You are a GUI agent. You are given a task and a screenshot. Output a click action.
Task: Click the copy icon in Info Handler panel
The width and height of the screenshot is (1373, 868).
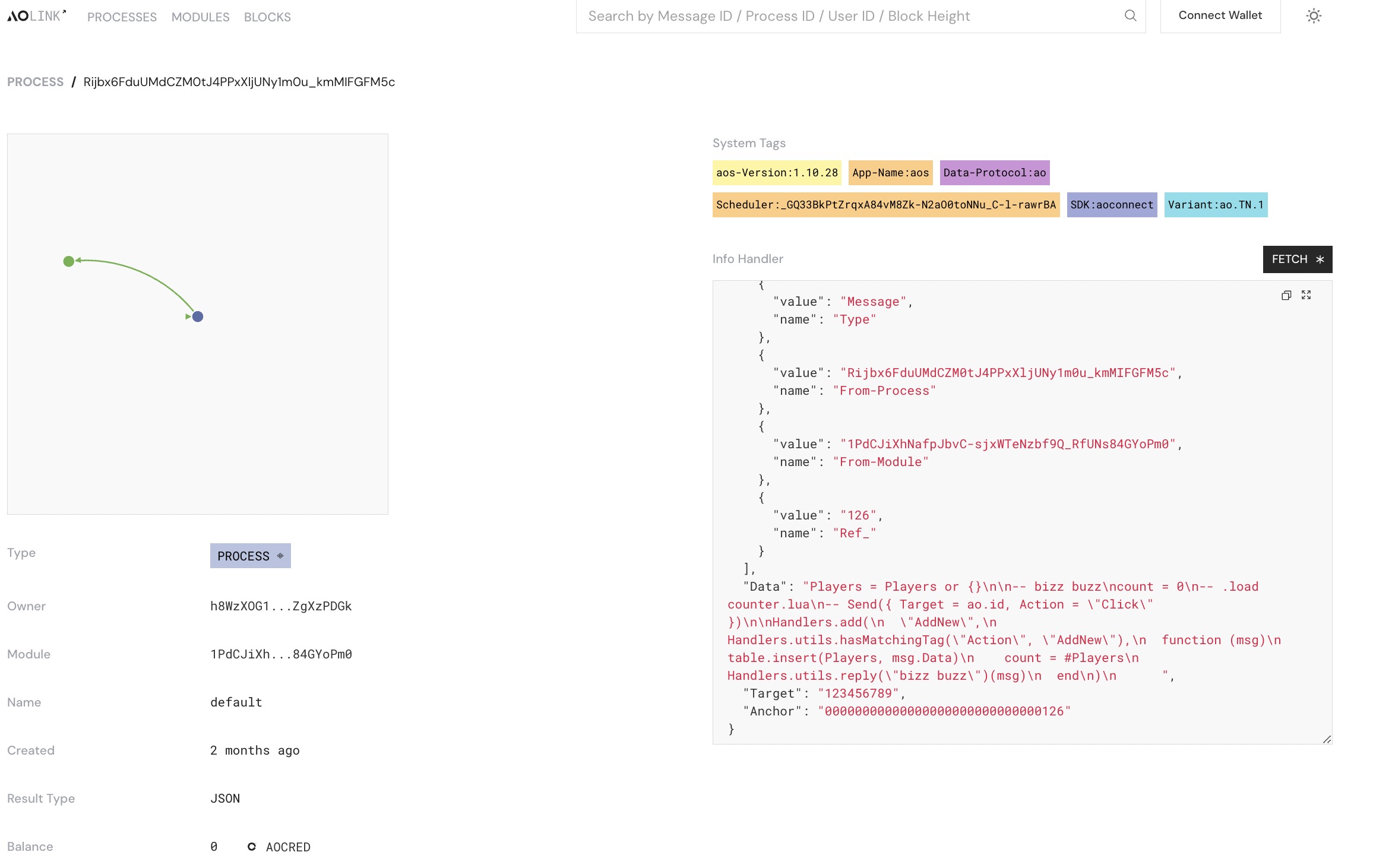[x=1286, y=294]
